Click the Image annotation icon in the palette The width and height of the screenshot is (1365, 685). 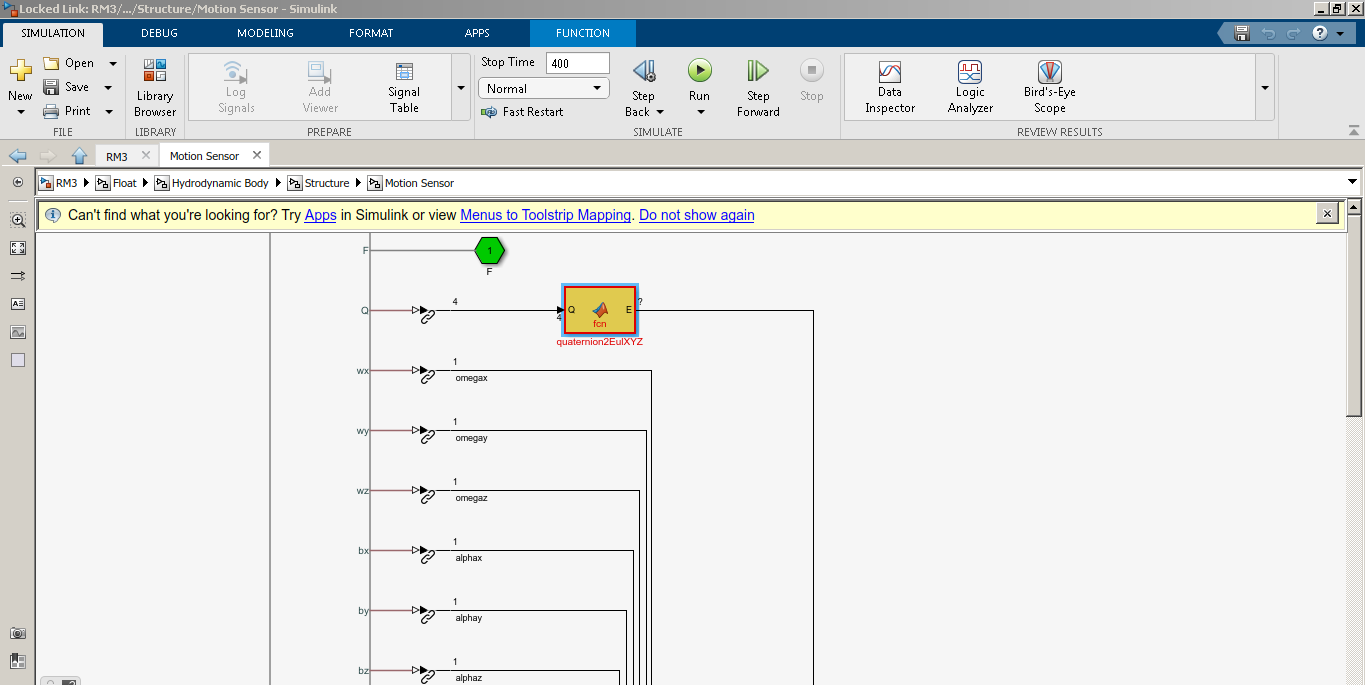click(x=17, y=331)
